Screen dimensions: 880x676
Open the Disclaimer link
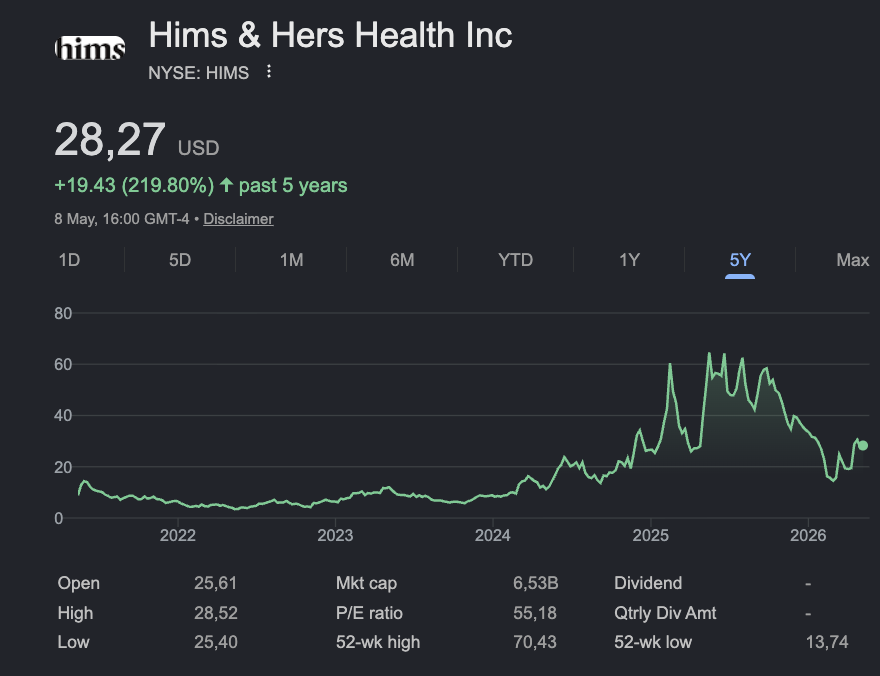238,219
